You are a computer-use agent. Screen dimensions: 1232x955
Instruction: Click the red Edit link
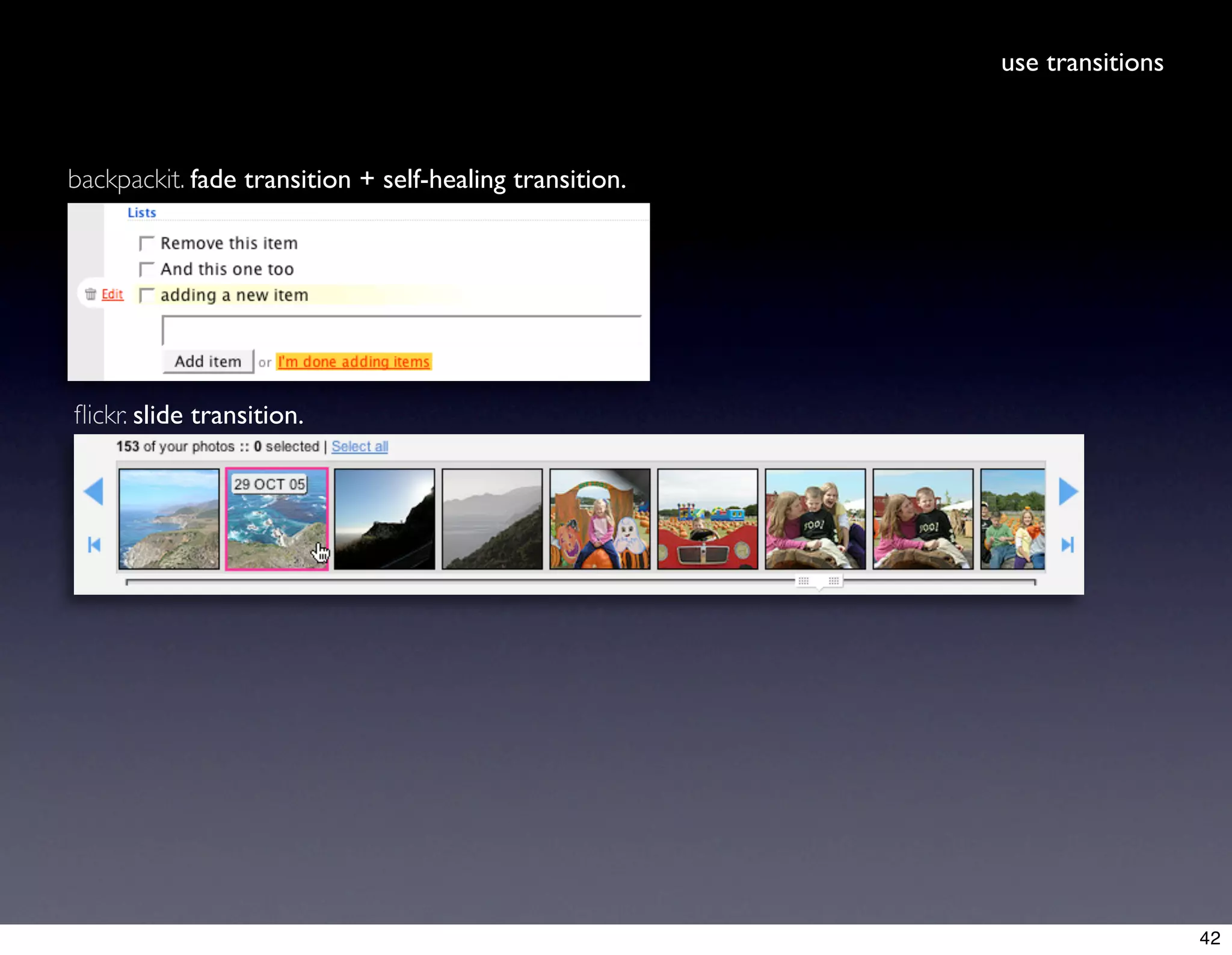point(112,294)
